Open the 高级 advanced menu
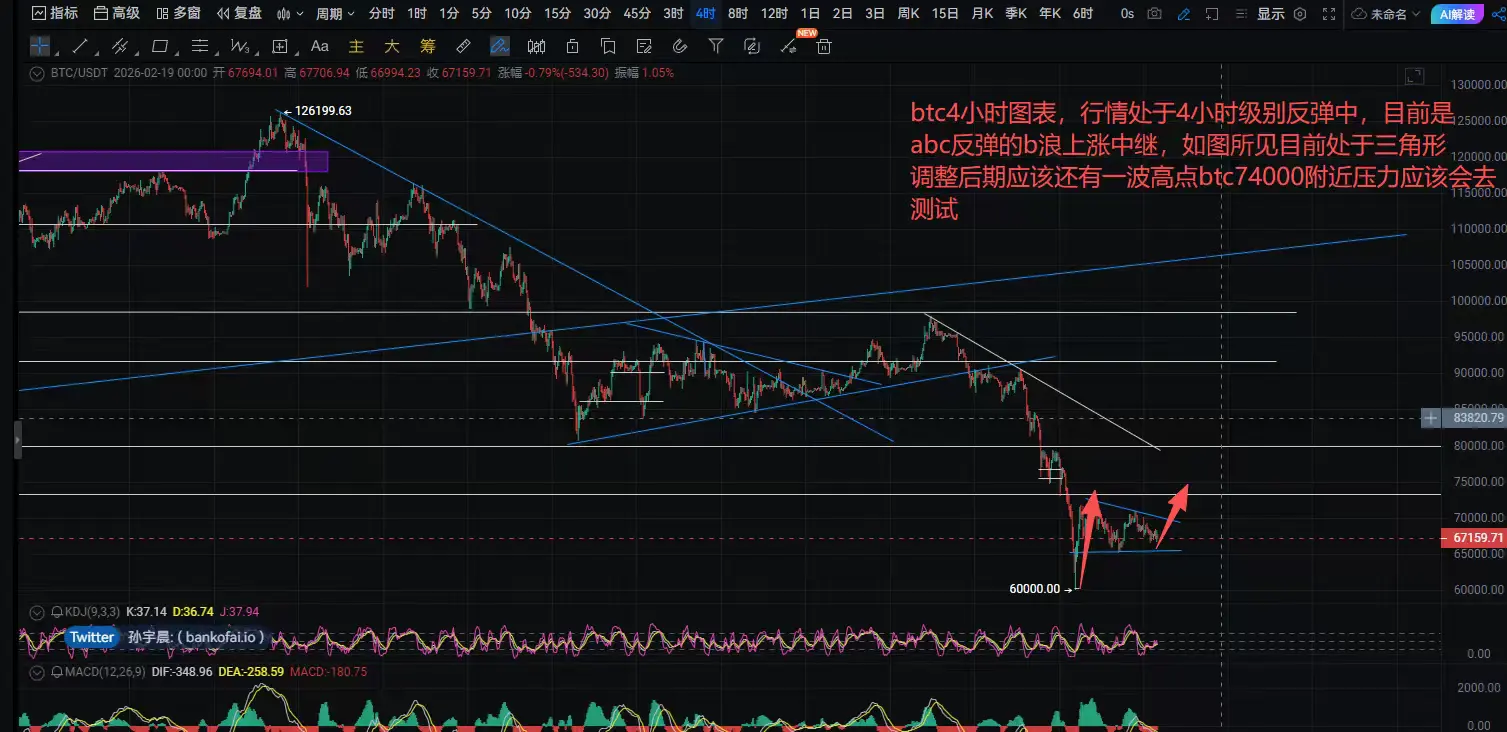This screenshot has width=1507, height=732. pos(116,14)
